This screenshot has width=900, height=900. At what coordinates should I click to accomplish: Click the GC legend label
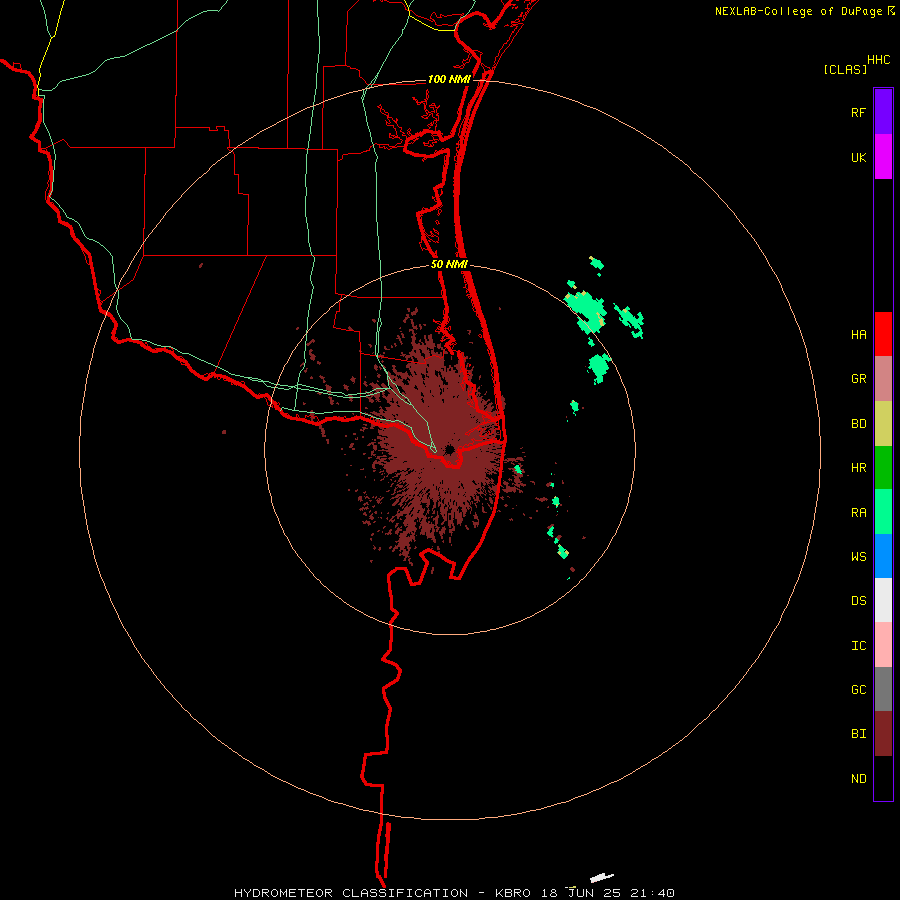point(858,690)
